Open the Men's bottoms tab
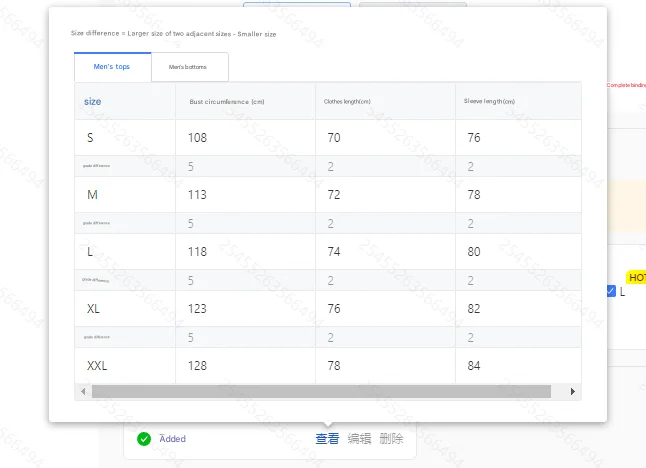Screen dimensions: 646x468 click(190, 67)
